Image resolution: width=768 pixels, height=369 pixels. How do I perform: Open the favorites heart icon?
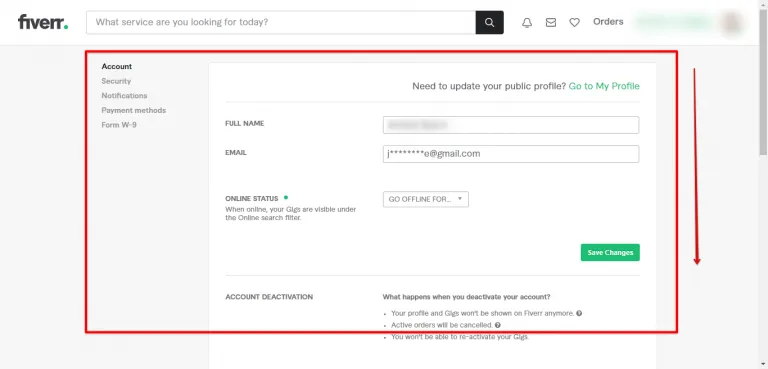click(575, 23)
